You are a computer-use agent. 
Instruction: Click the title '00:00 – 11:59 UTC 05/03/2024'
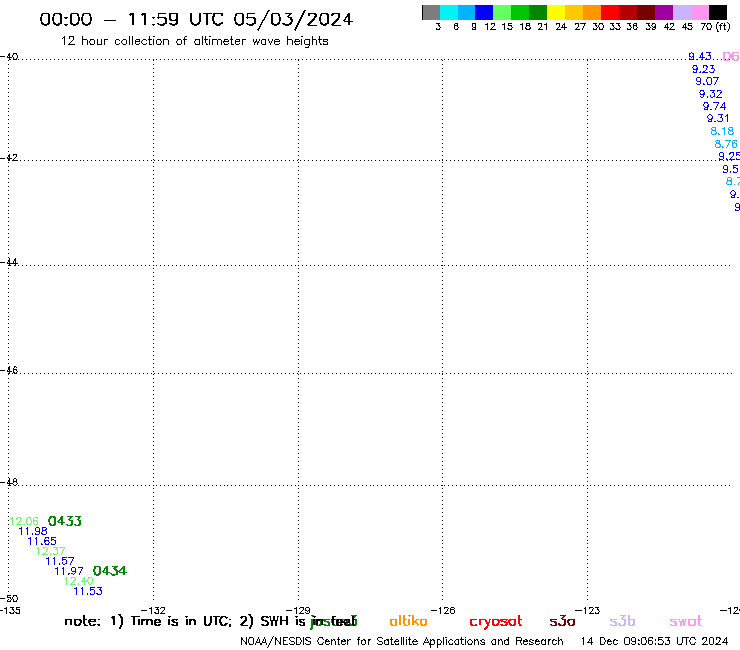(x=196, y=20)
